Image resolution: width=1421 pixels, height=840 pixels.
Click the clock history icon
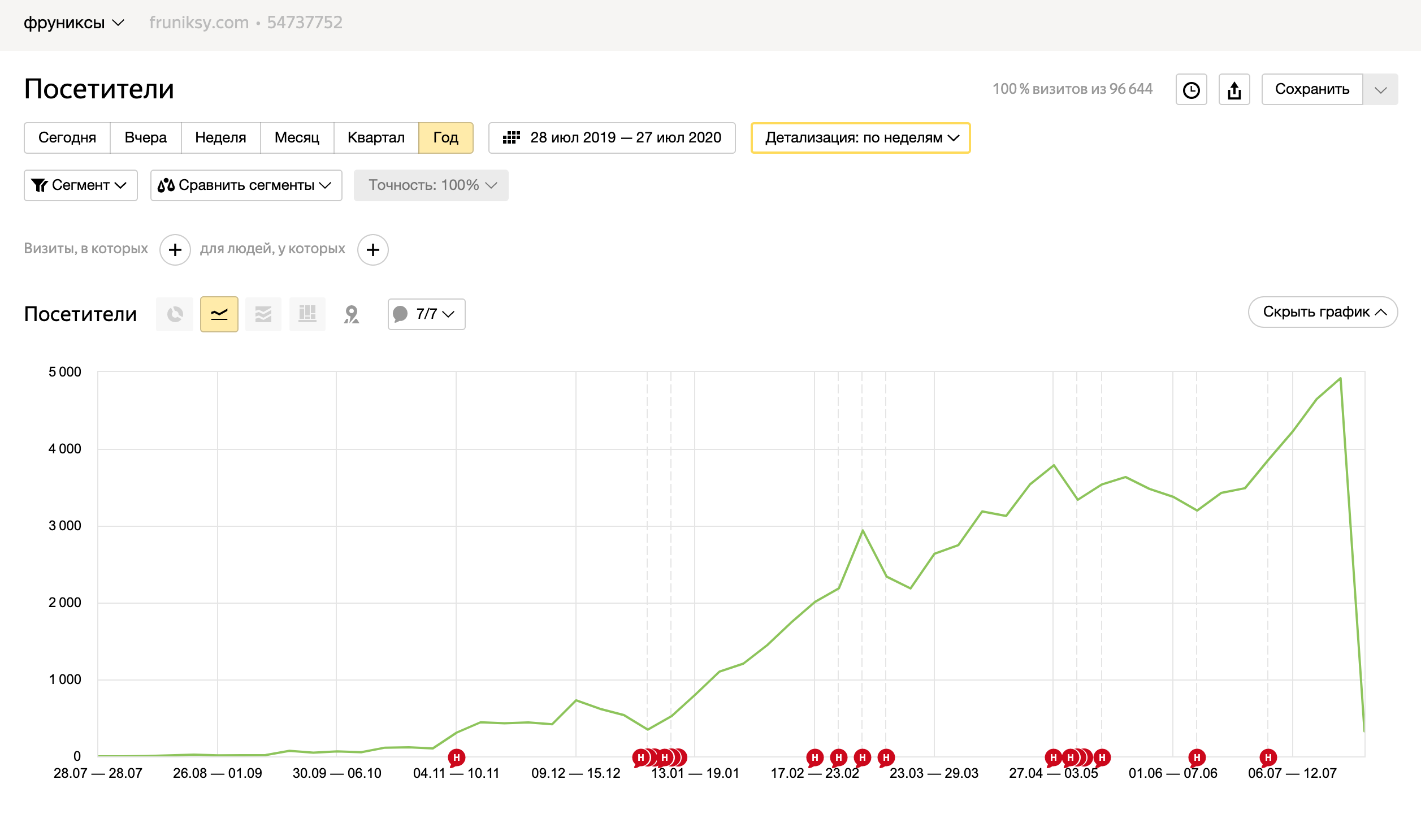(1191, 89)
